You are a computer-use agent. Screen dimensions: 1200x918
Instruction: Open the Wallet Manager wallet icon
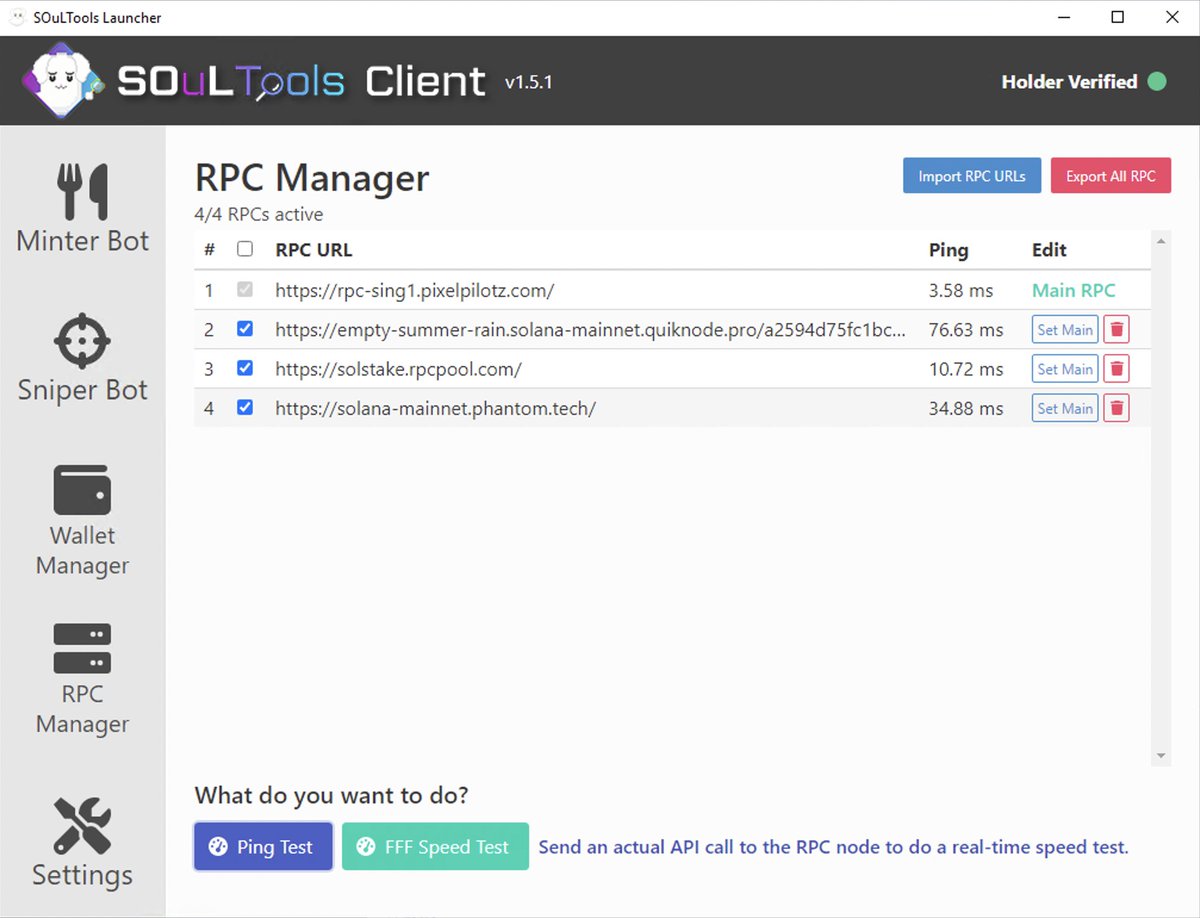coord(83,490)
